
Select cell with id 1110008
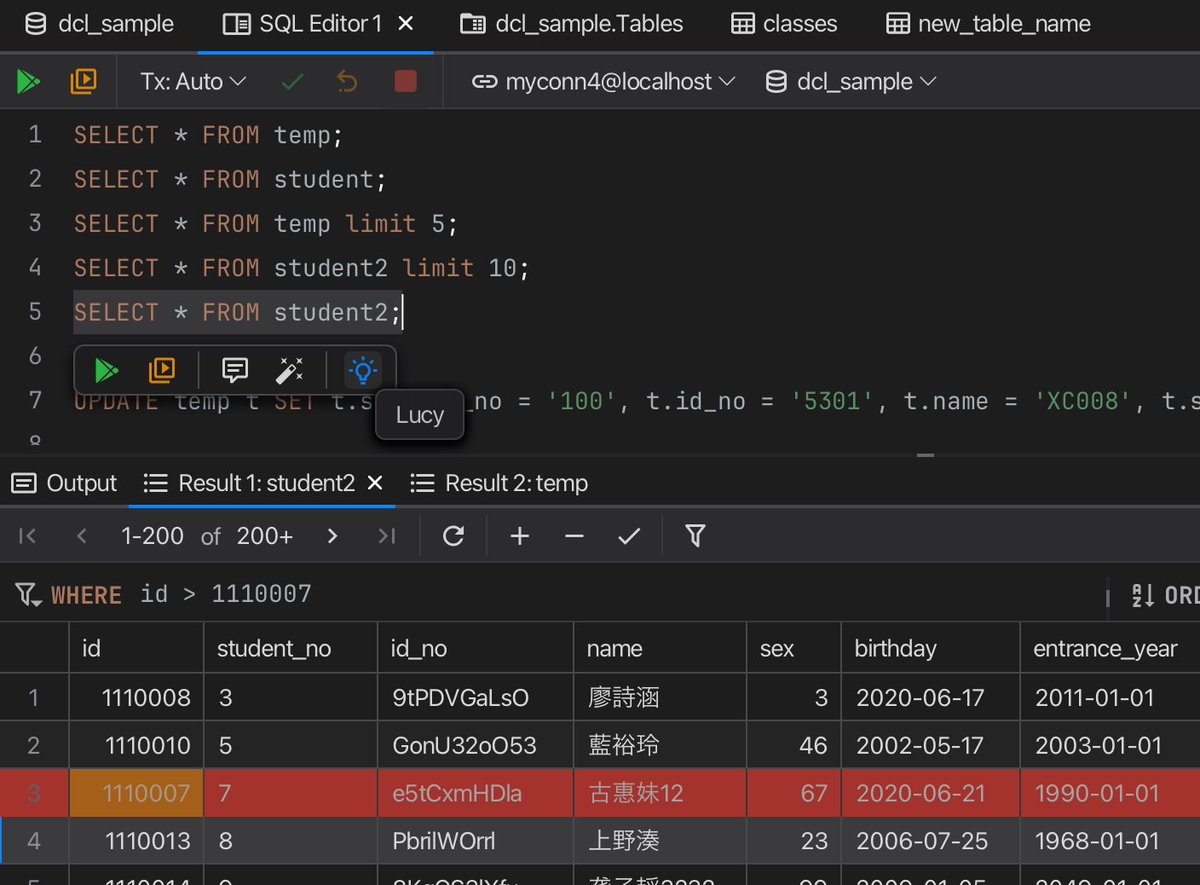pos(136,697)
